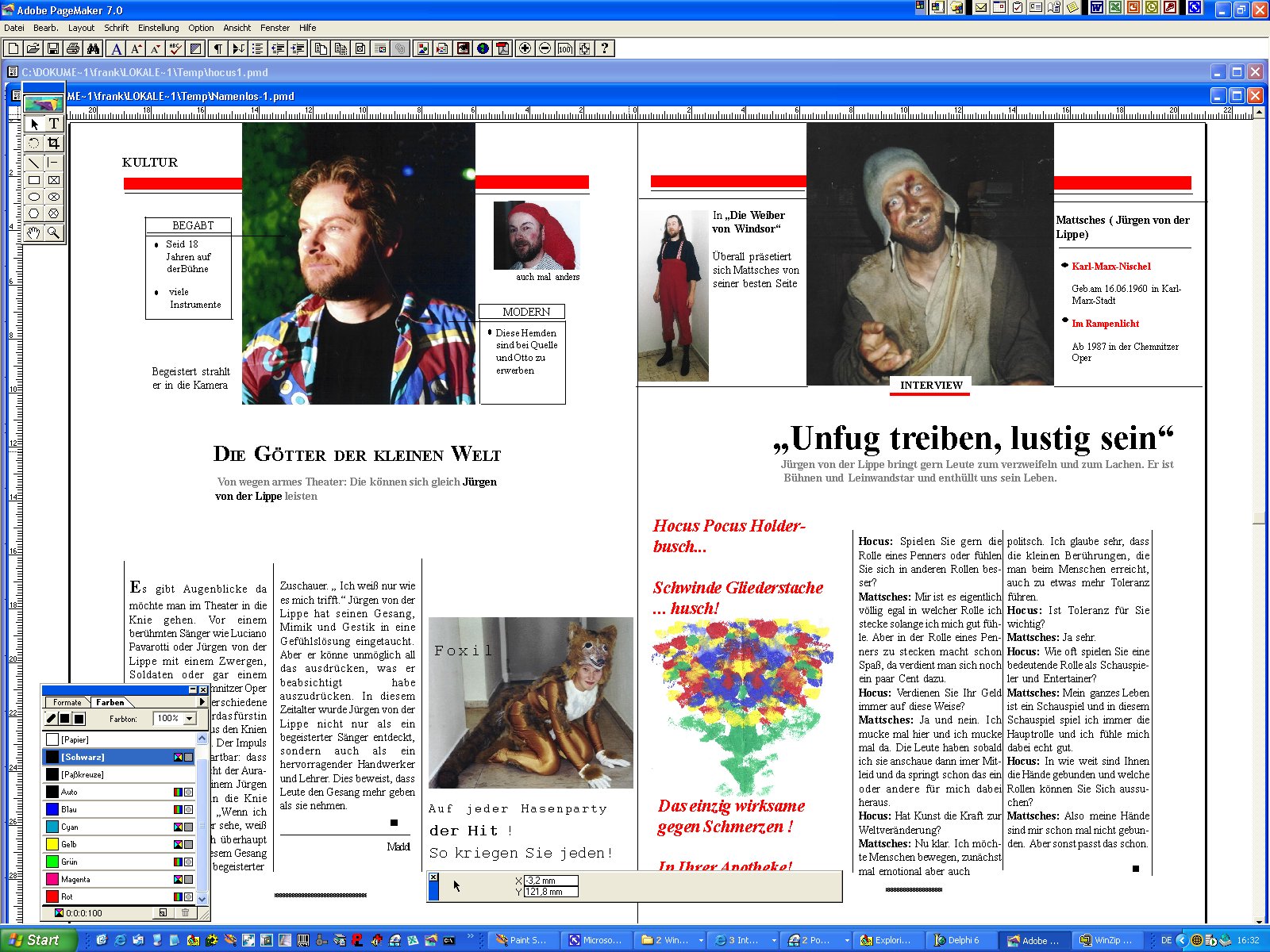Toggle stroke color button in Farben panel

point(52,719)
